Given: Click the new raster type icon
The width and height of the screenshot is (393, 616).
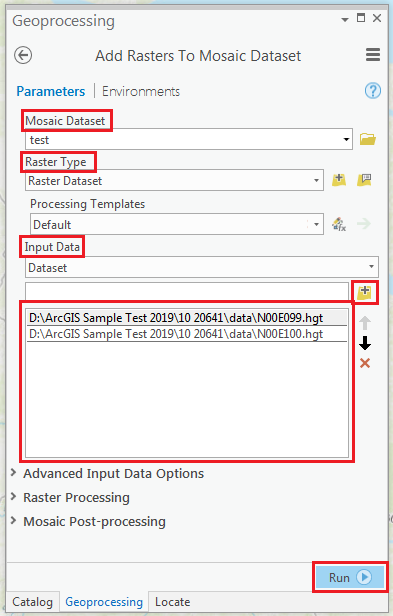Looking at the screenshot, I should coord(339,180).
